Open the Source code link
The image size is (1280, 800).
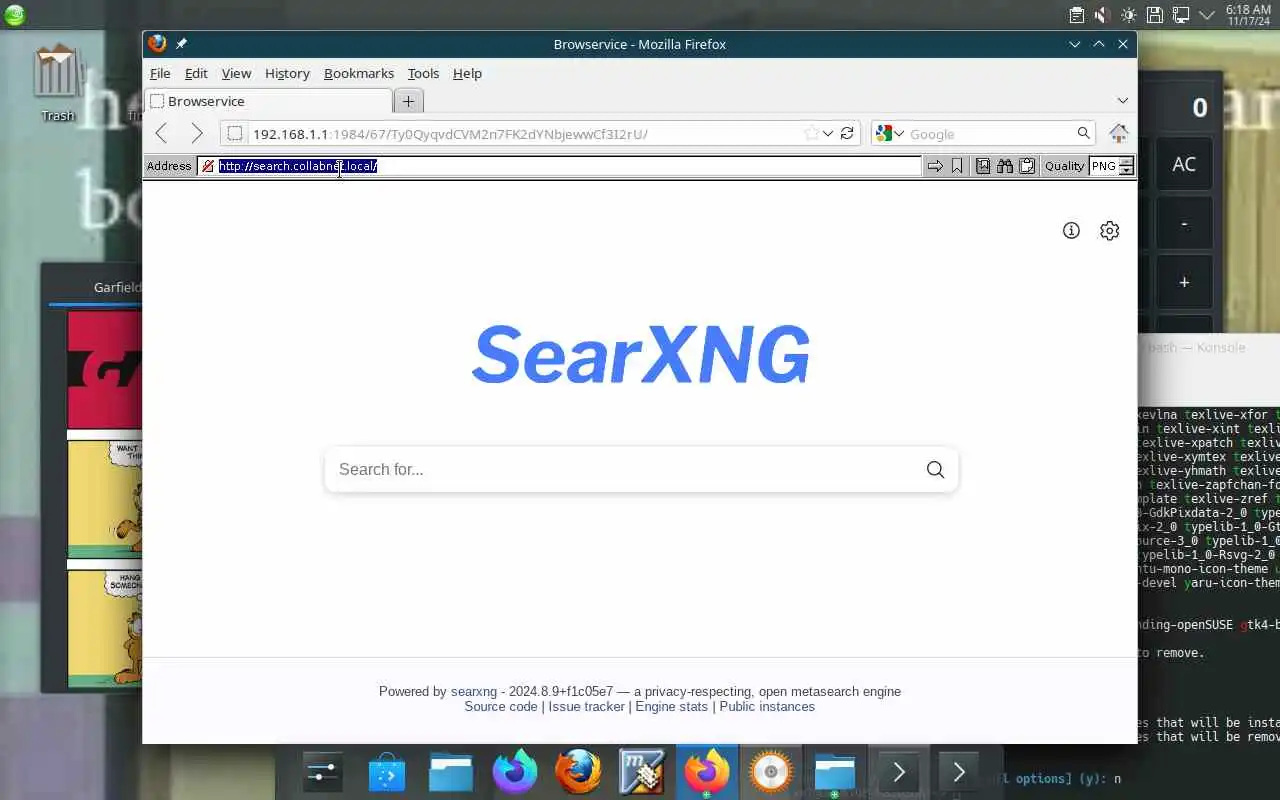coord(501,706)
